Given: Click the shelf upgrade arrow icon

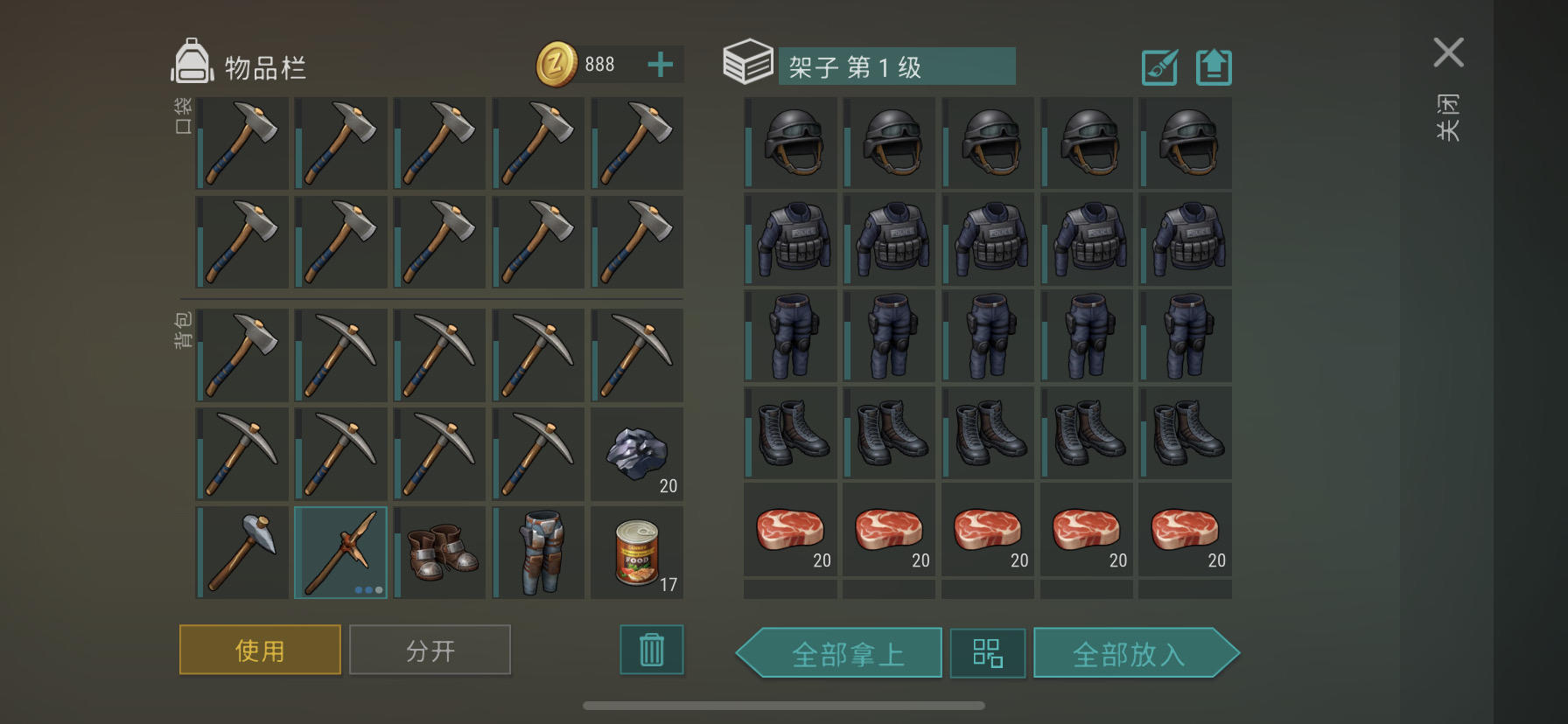Looking at the screenshot, I should (x=1214, y=66).
